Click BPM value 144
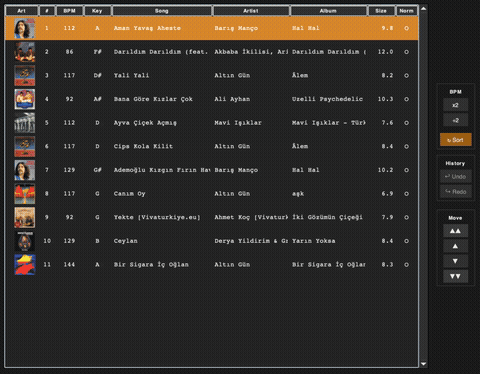The width and height of the screenshot is (480, 374). coord(69,265)
